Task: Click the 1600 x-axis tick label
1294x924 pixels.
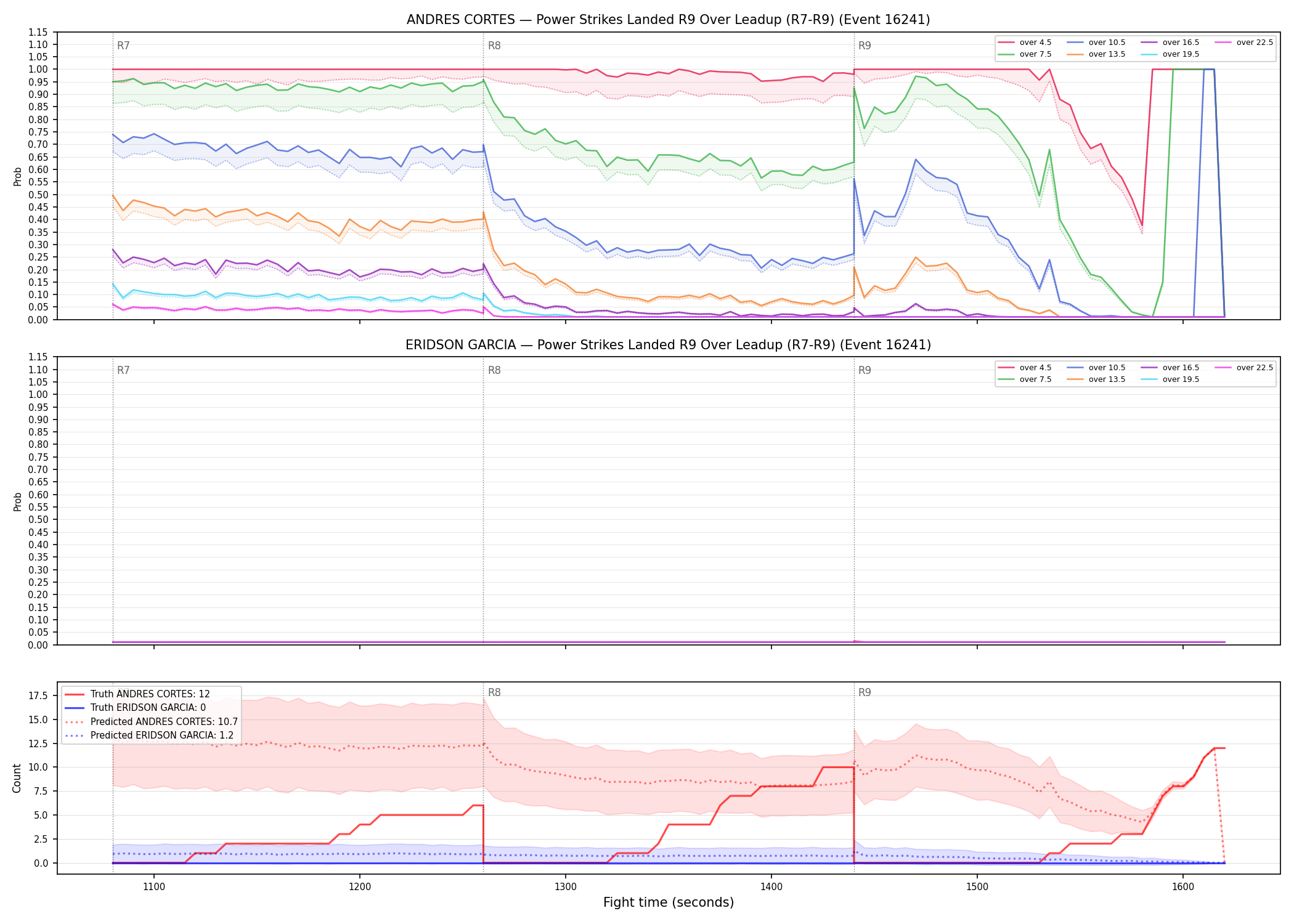Action: coord(1183,887)
